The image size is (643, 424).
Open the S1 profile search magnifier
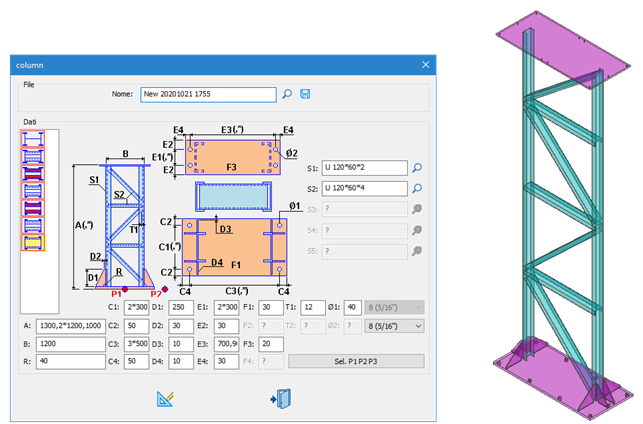(x=417, y=168)
